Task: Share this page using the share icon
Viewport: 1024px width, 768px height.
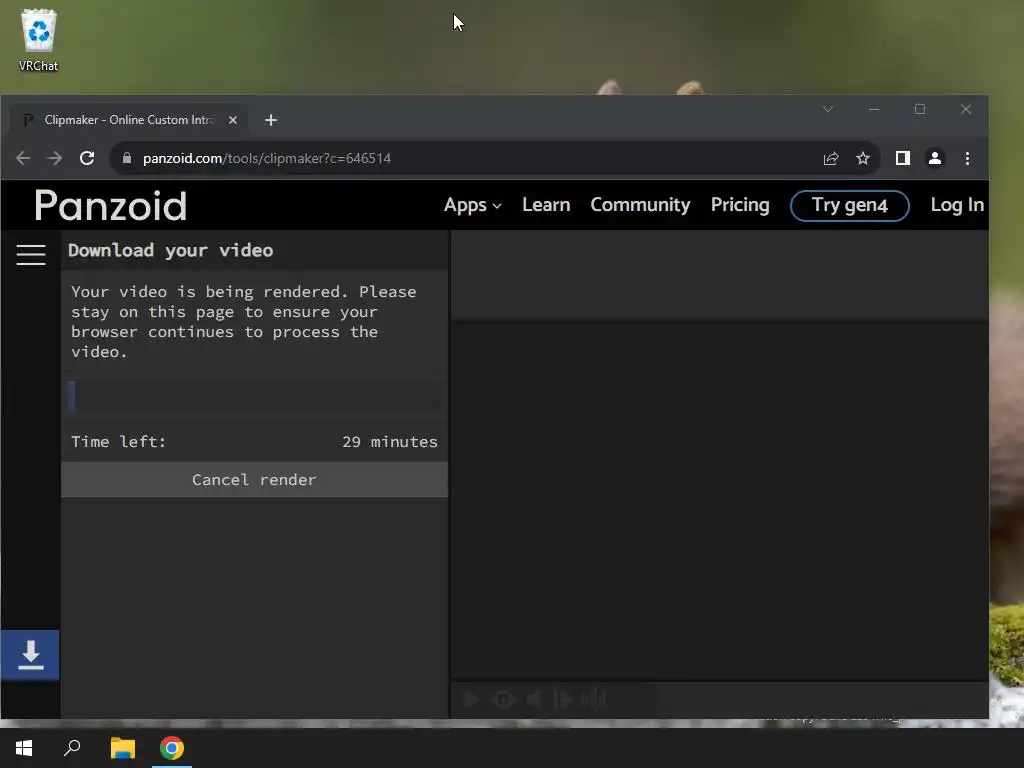Action: coord(831,158)
